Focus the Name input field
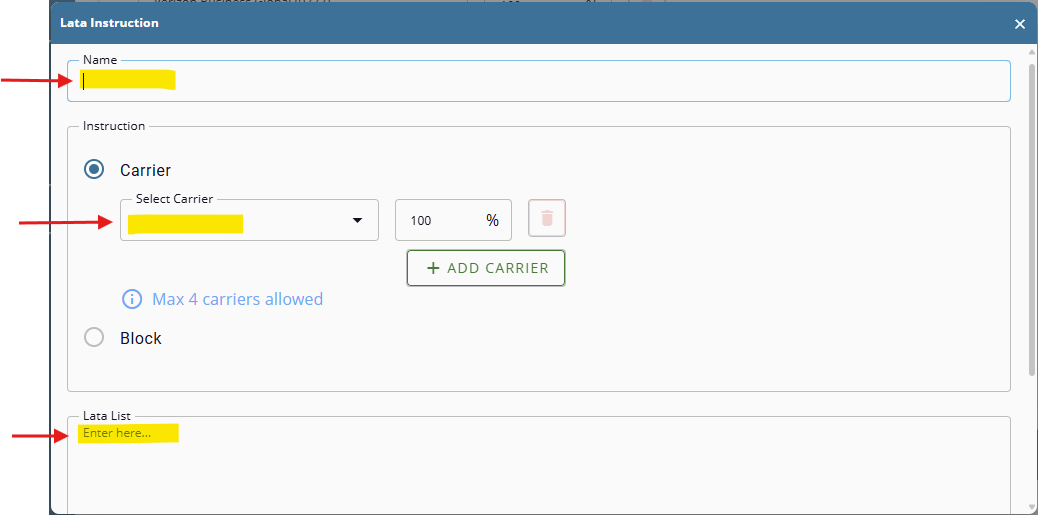The height and width of the screenshot is (515, 1038). (x=538, y=81)
